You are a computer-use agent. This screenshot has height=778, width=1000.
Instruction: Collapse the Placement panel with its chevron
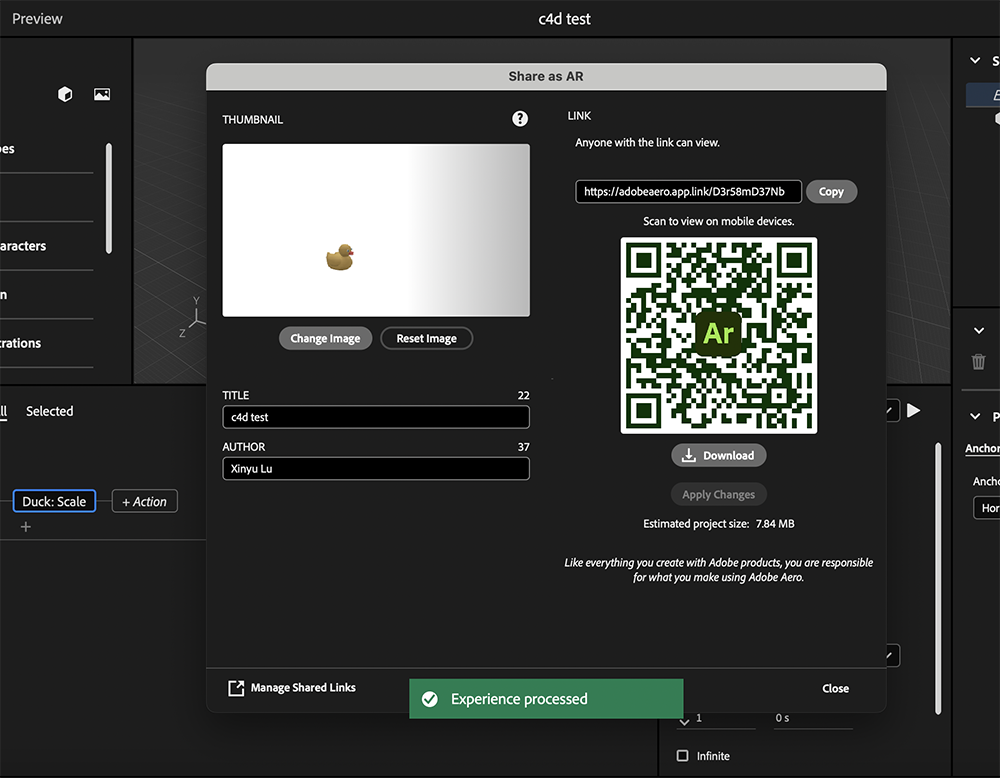click(975, 416)
